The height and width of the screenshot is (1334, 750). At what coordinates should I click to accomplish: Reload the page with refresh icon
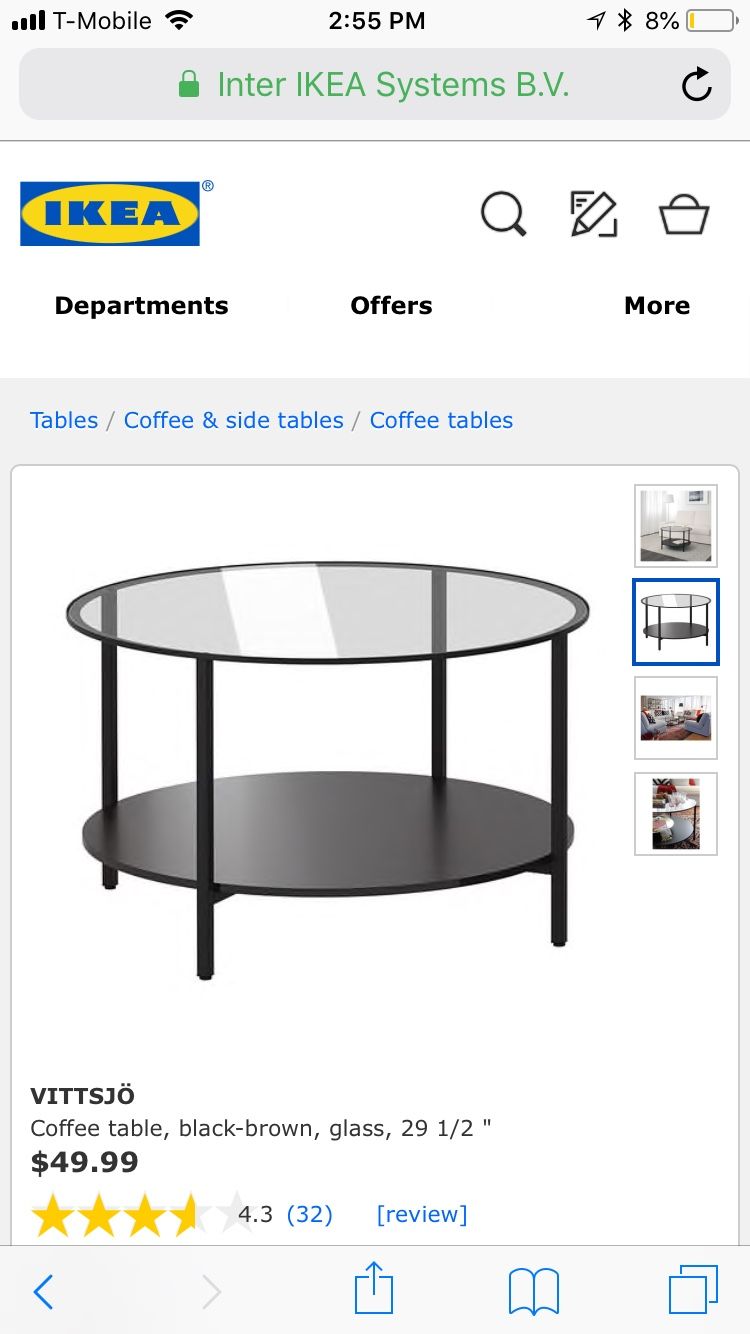click(x=697, y=85)
